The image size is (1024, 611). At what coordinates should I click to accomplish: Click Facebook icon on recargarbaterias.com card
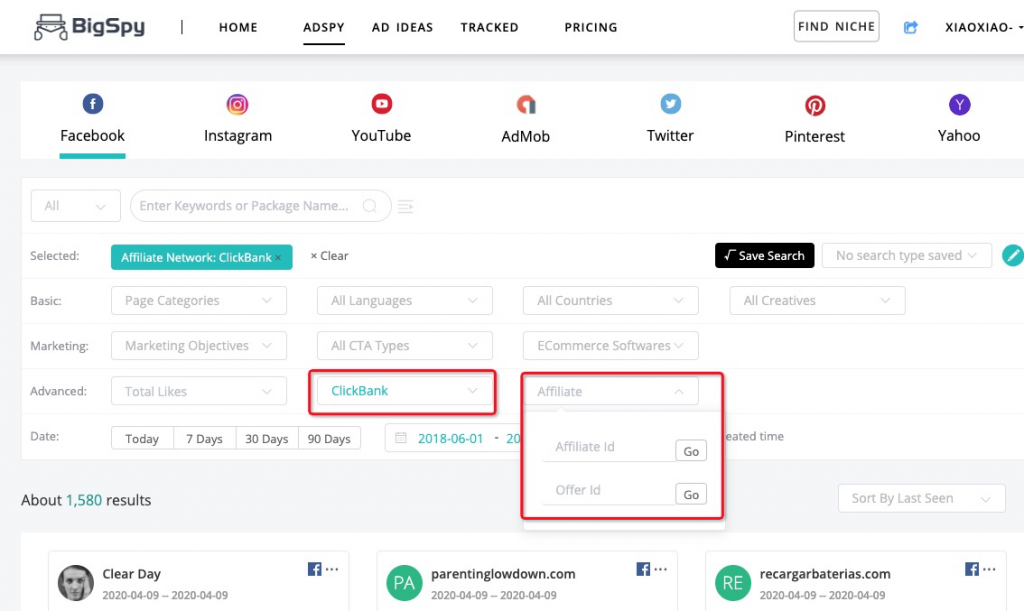(x=971, y=569)
